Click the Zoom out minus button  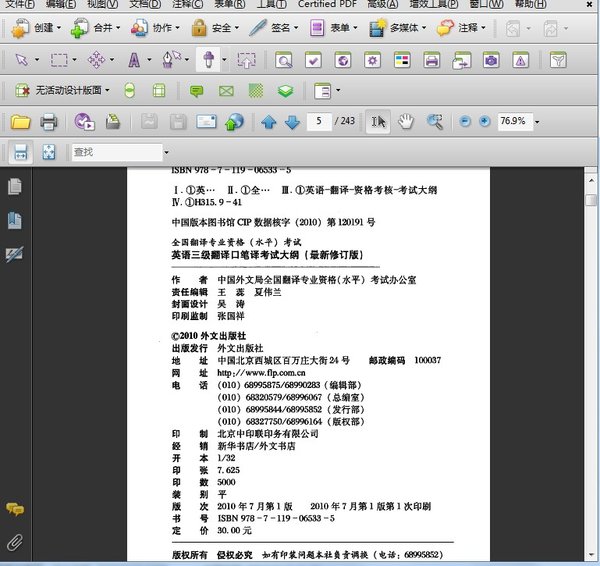tap(465, 122)
